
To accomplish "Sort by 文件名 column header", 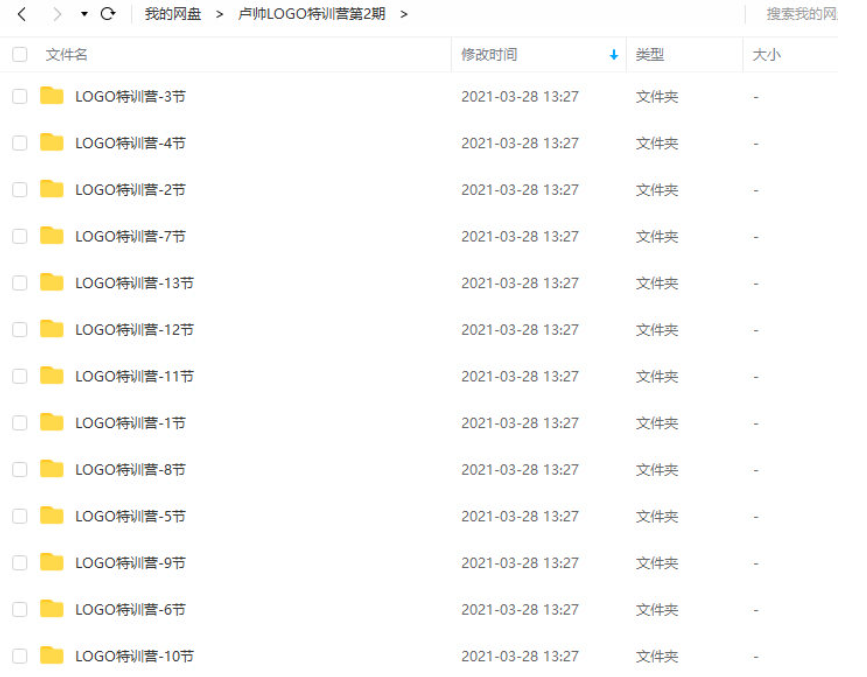I will pos(66,55).
